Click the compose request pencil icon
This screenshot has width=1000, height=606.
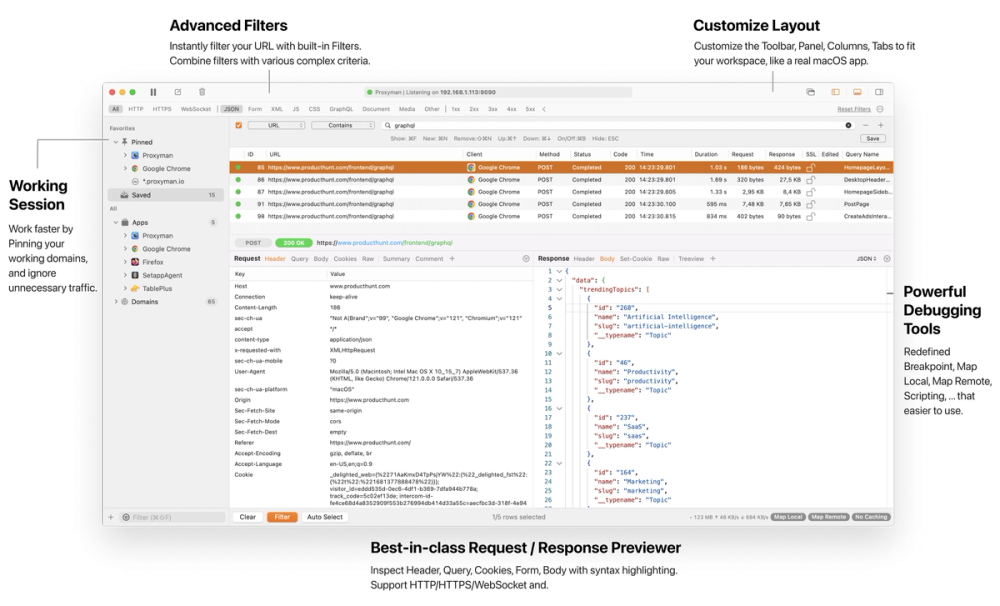click(x=178, y=92)
